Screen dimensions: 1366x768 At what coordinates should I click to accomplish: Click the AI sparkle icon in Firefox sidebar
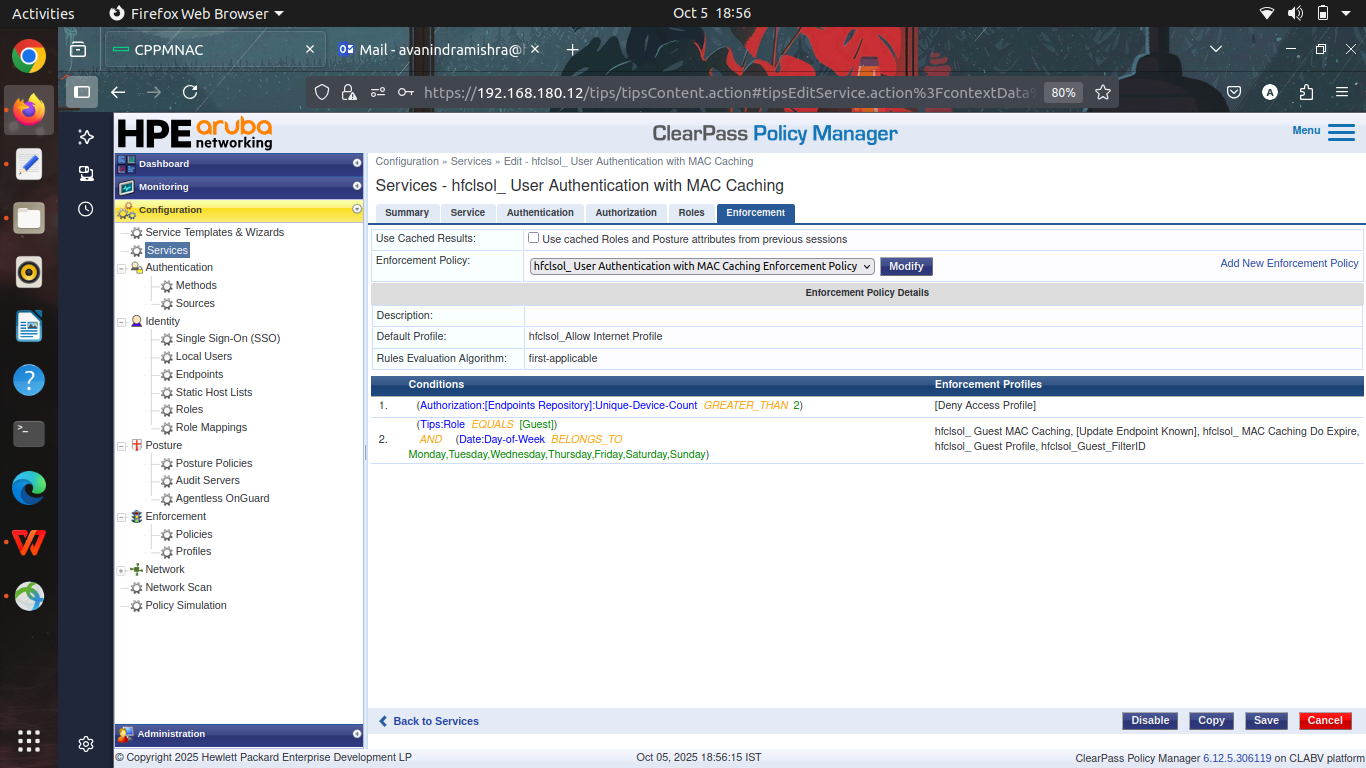tap(86, 137)
